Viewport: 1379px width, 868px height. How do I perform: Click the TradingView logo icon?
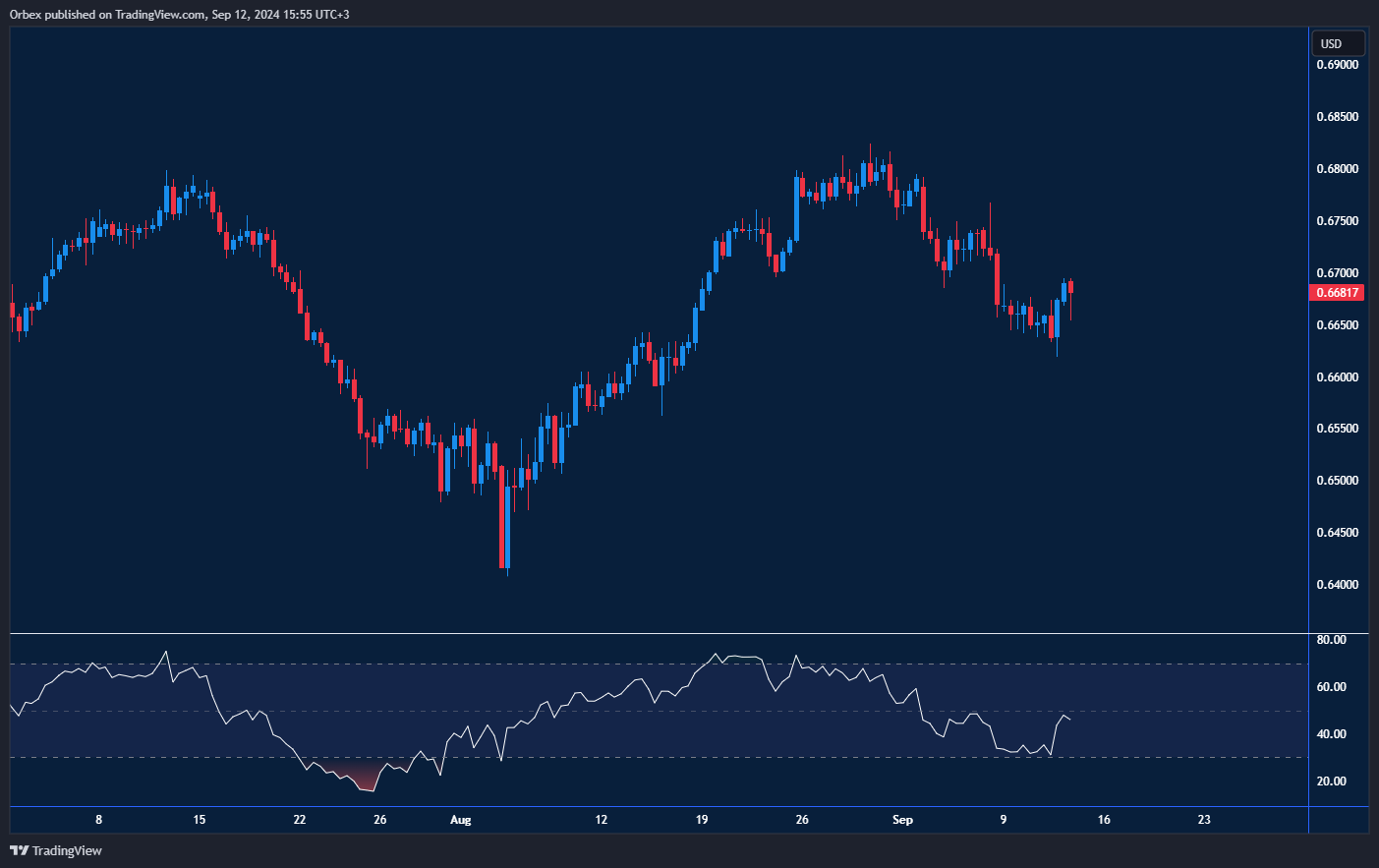[19, 850]
